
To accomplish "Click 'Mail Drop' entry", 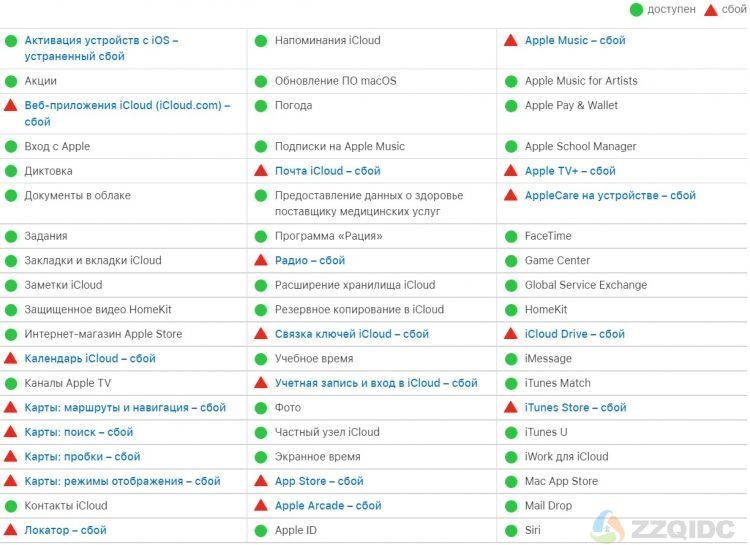I will point(548,505).
